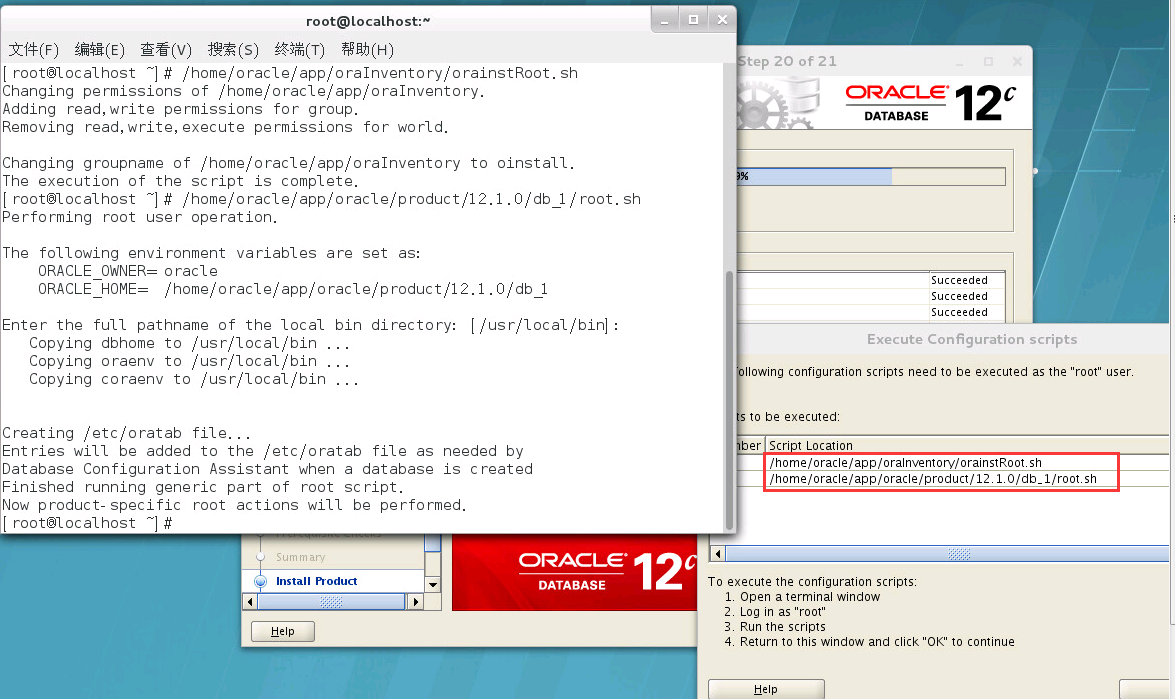
Task: Click right arrow of steps list scrollbar
Action: click(x=416, y=602)
